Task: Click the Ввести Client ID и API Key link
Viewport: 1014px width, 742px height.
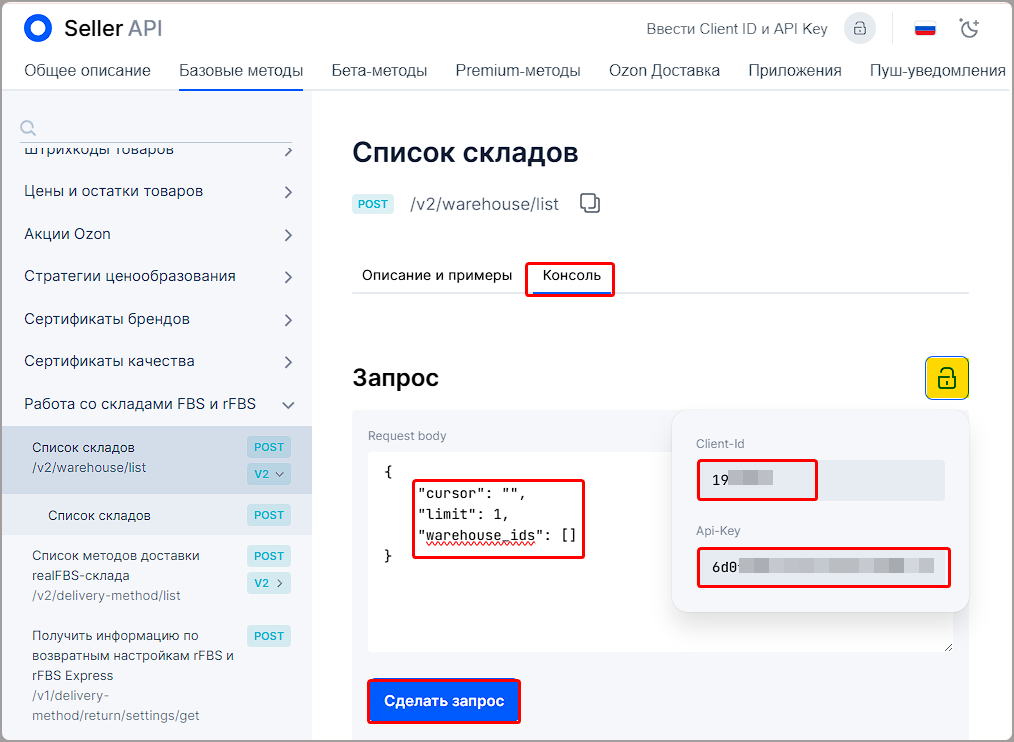Action: point(737,28)
